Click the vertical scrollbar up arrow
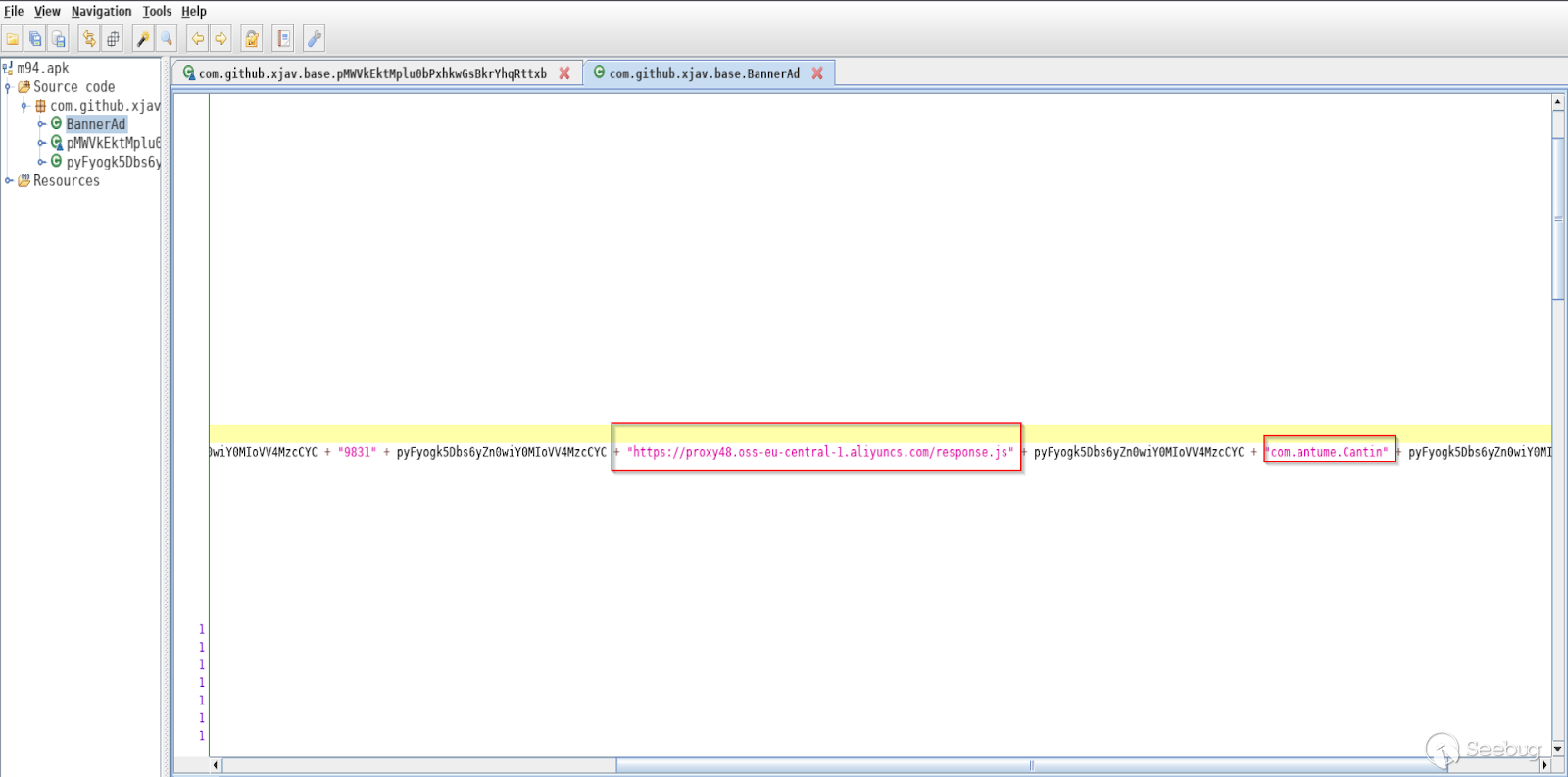 [1558, 102]
